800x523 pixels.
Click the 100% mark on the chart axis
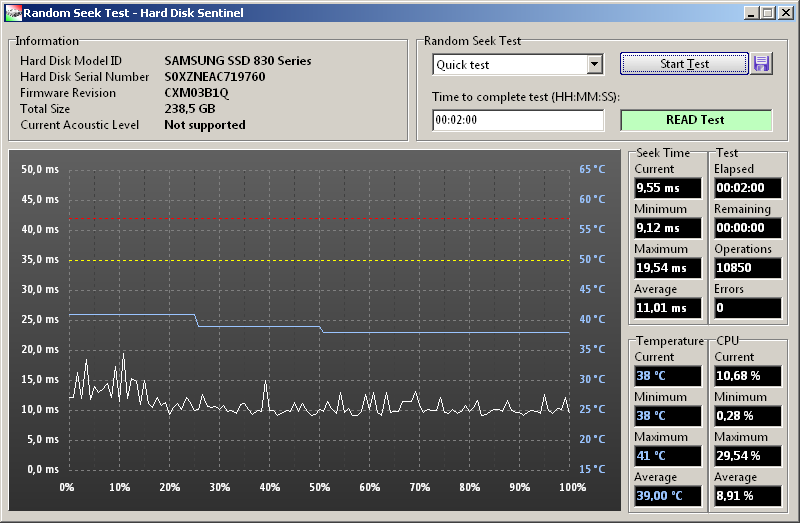point(572,487)
